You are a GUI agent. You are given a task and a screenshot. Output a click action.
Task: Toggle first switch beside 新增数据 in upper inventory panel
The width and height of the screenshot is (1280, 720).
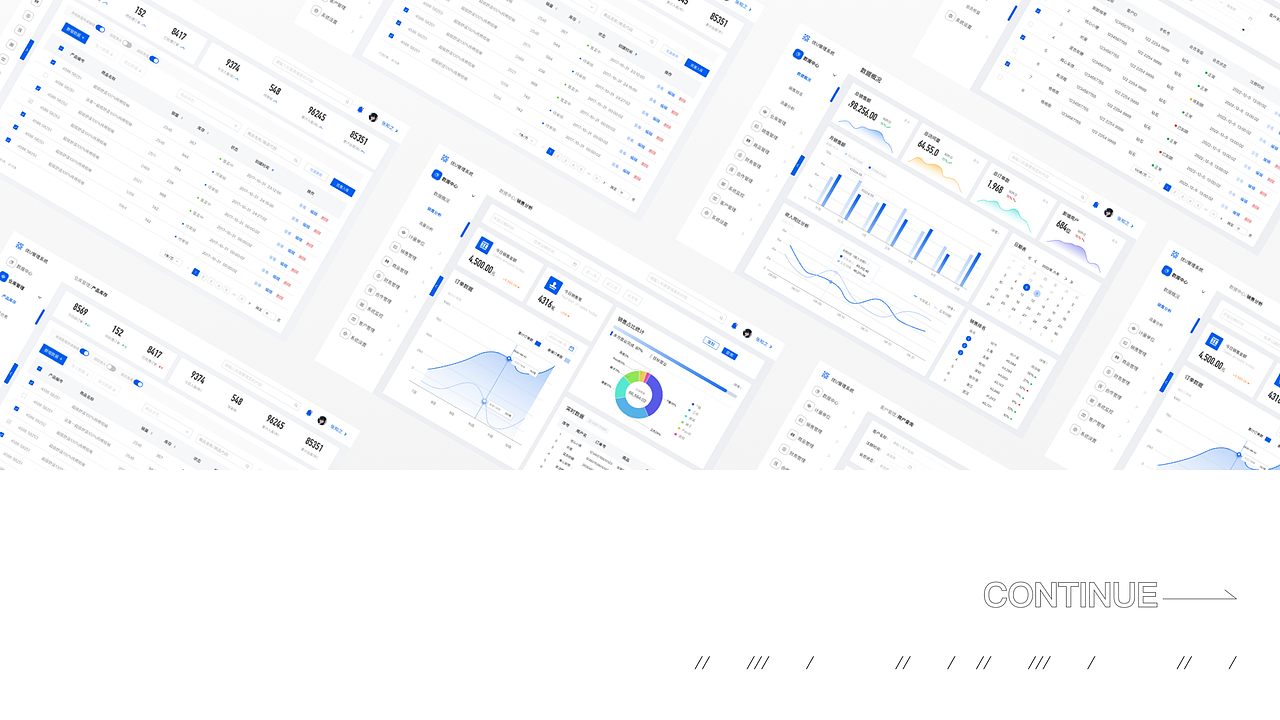(x=100, y=28)
